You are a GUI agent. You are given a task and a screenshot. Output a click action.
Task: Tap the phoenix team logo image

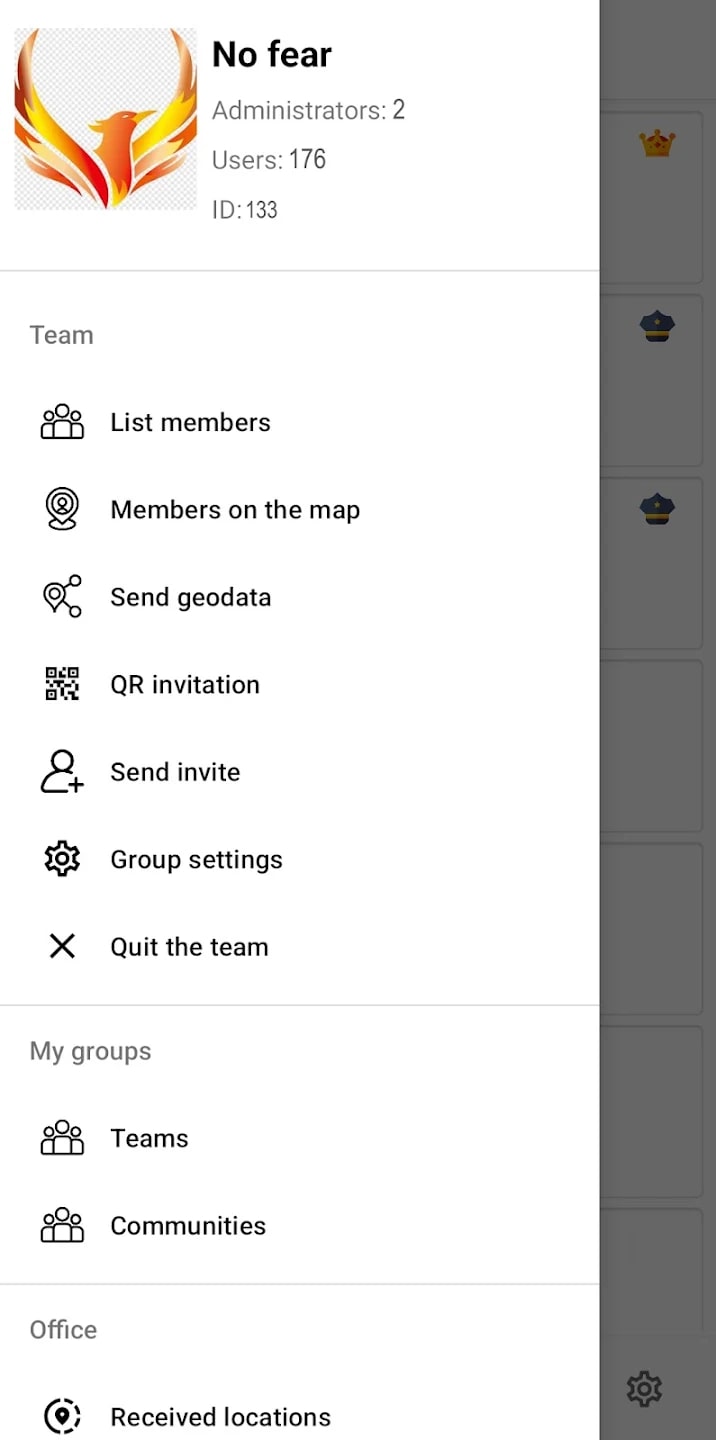click(x=106, y=119)
